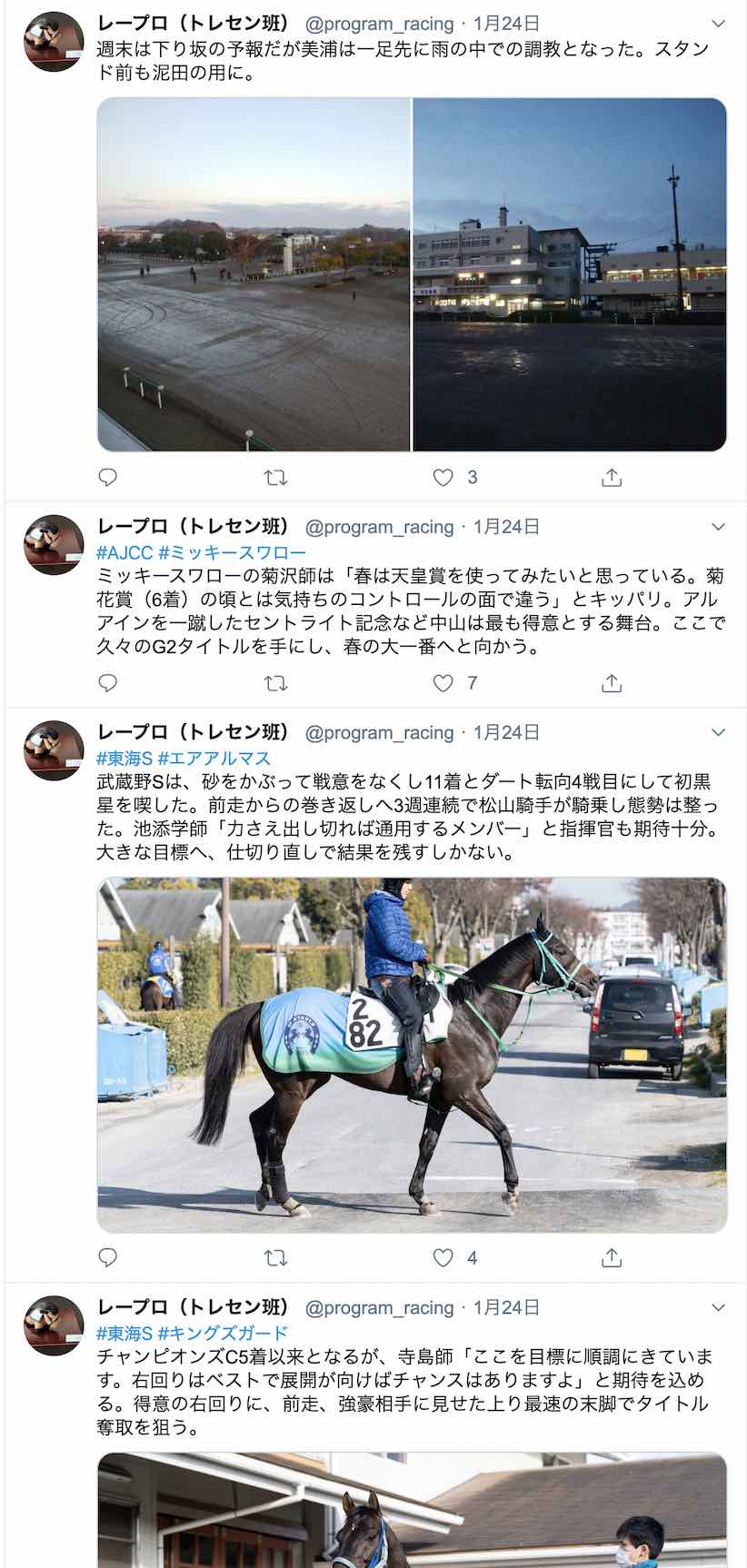747x1568 pixels.
Task: Retweet the Miho rain training tweet
Action: click(x=275, y=477)
